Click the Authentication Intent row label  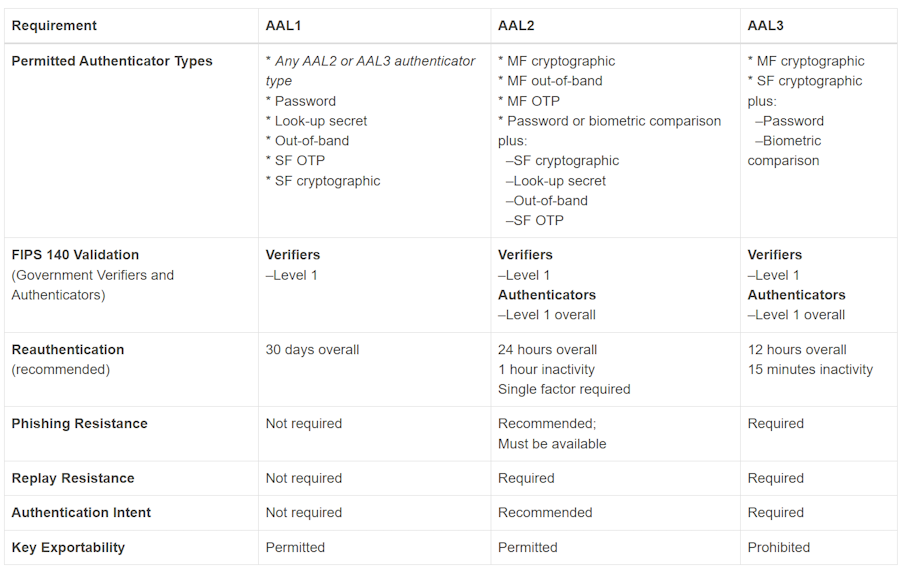click(81, 513)
